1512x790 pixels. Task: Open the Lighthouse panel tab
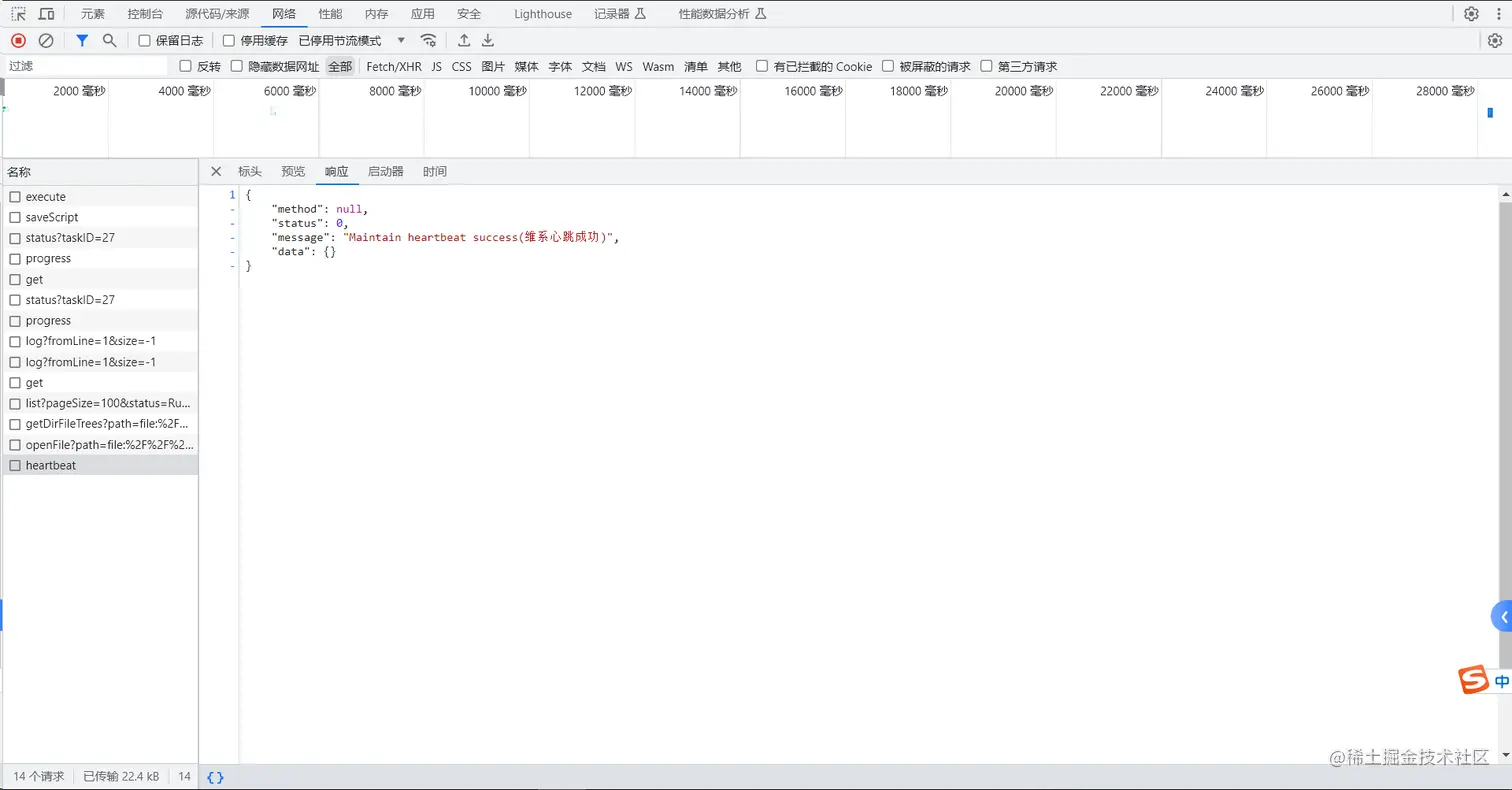pos(543,14)
